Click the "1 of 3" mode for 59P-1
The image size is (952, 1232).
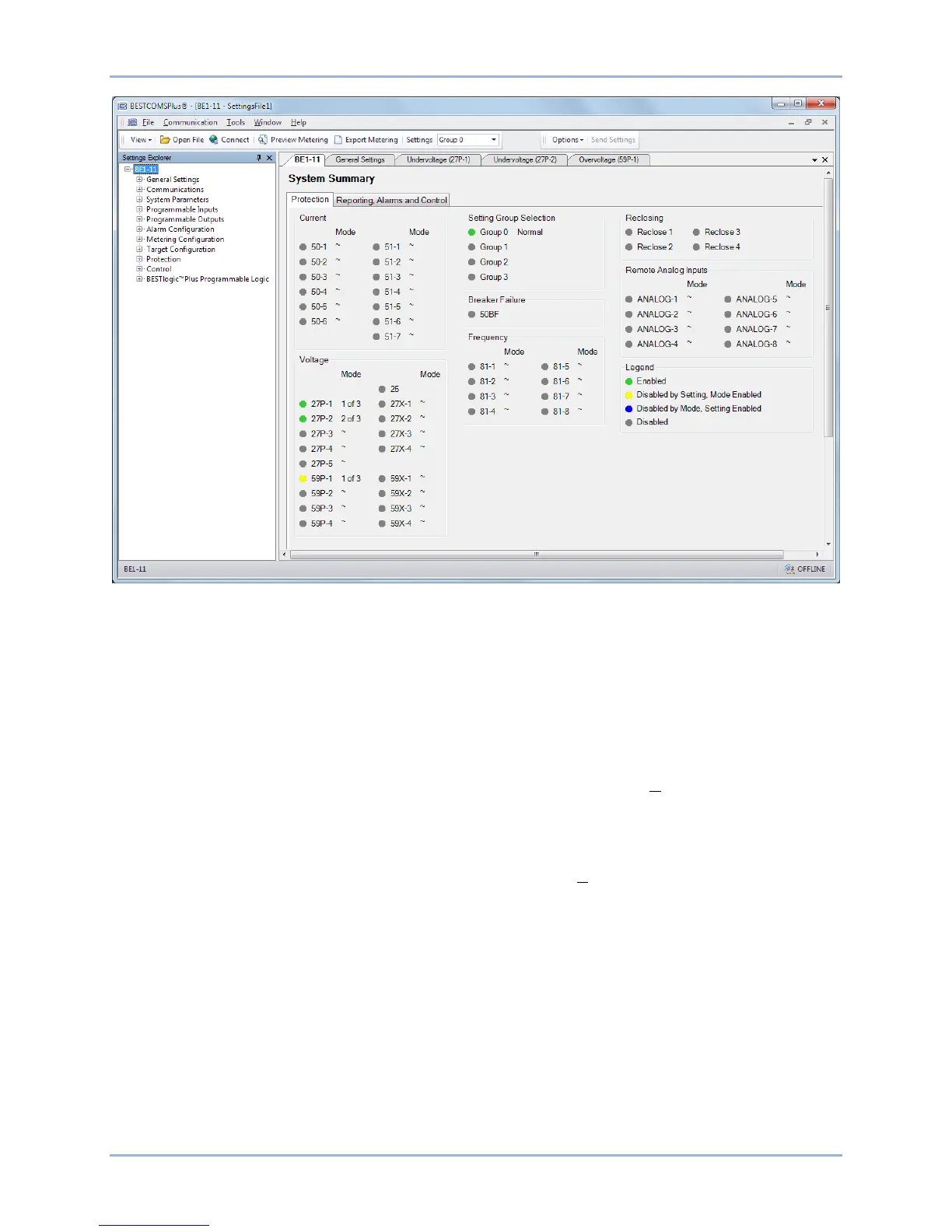pos(351,479)
